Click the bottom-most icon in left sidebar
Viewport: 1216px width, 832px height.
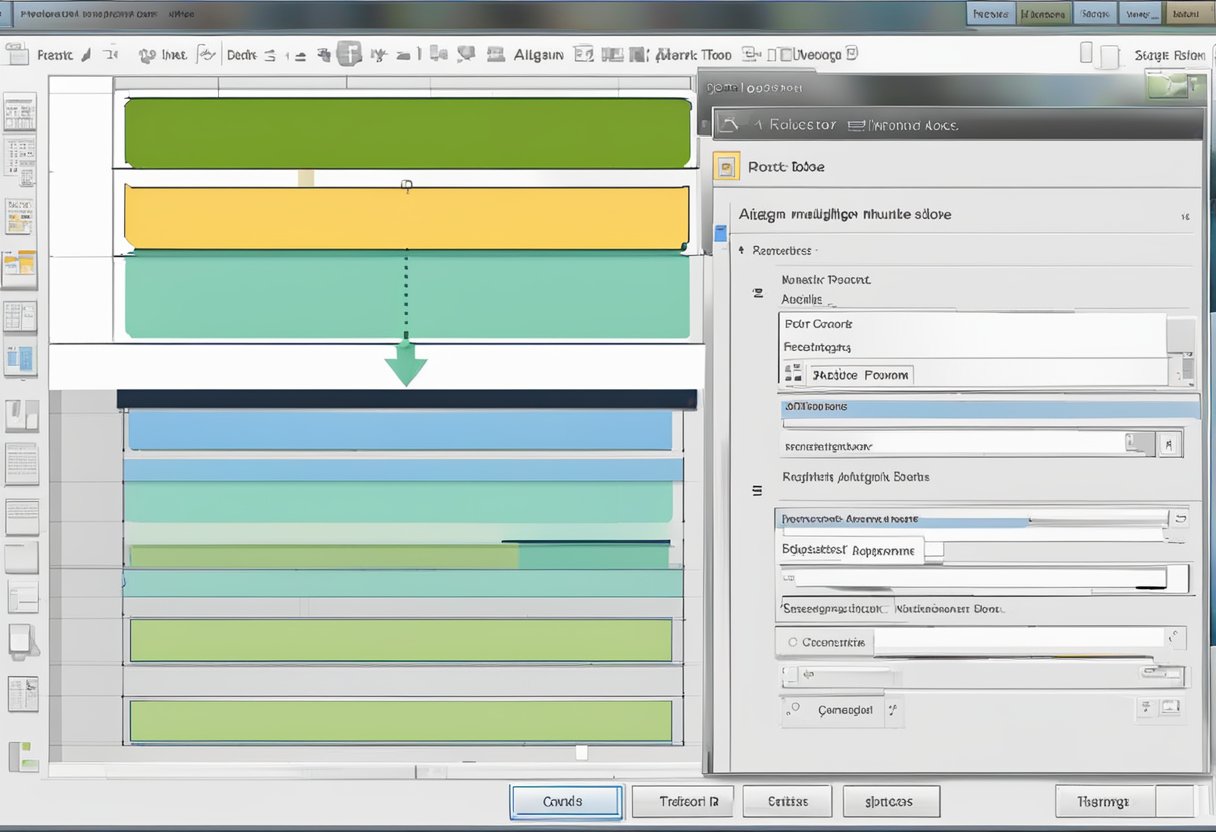pyautogui.click(x=22, y=755)
